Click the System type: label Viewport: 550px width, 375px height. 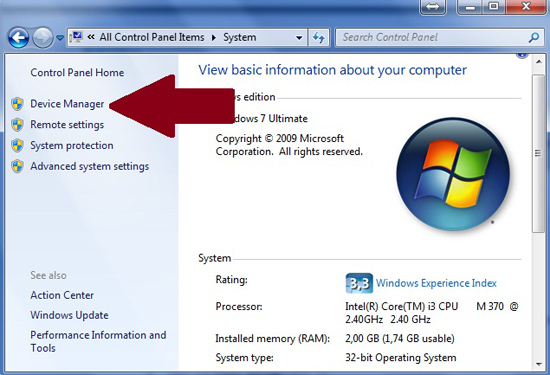[x=244, y=358]
